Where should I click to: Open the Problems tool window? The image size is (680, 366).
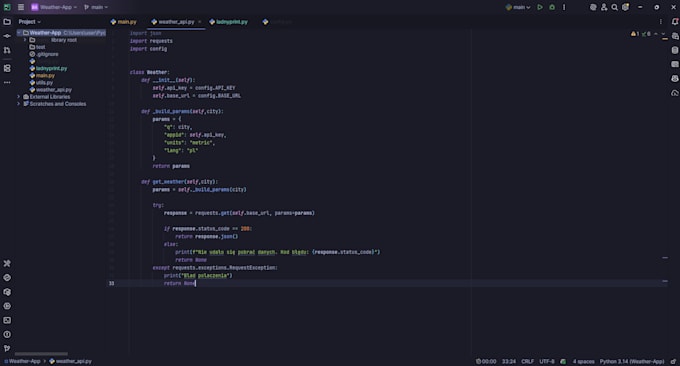tap(7, 335)
